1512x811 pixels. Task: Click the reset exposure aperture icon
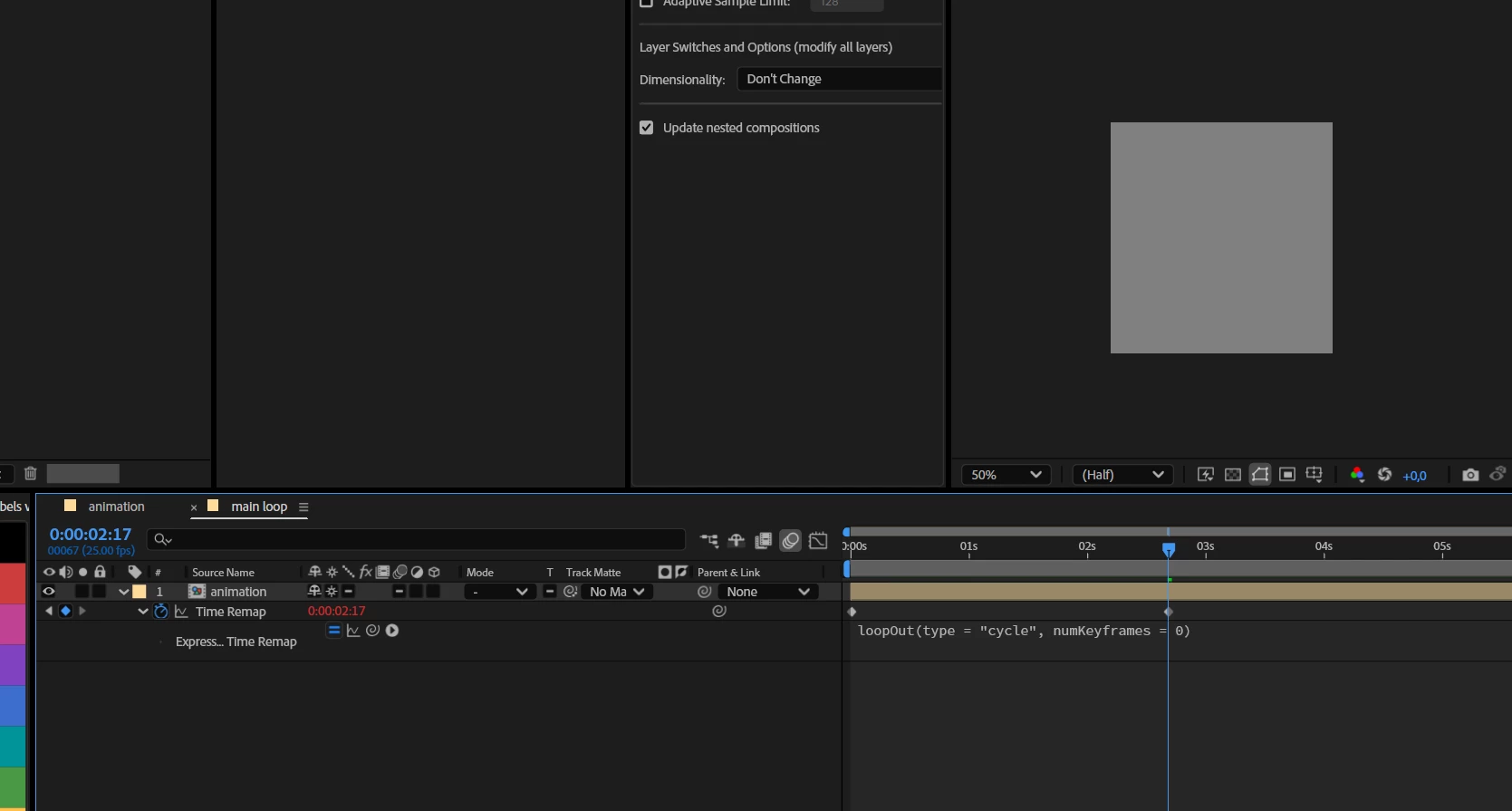click(1384, 475)
